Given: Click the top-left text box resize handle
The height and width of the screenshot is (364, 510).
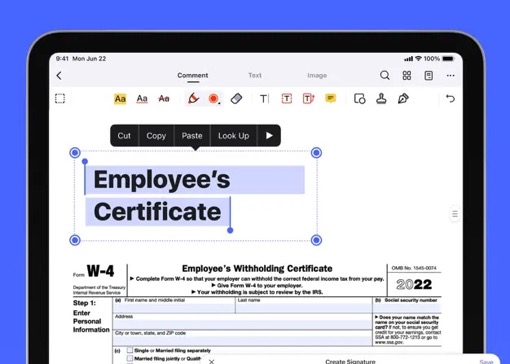Looking at the screenshot, I should [x=75, y=153].
